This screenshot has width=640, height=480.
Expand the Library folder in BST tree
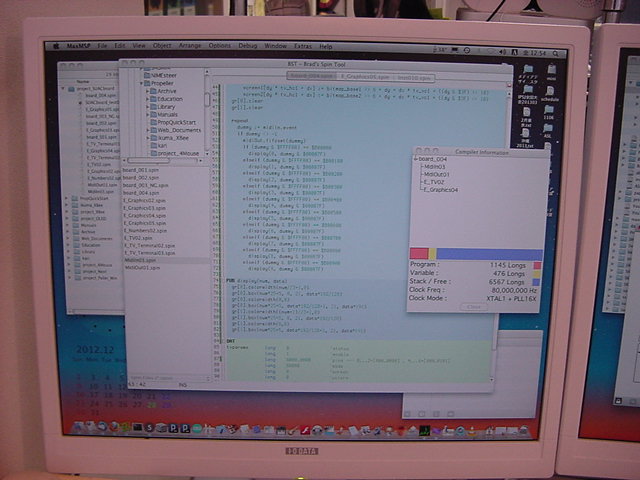click(x=148, y=107)
